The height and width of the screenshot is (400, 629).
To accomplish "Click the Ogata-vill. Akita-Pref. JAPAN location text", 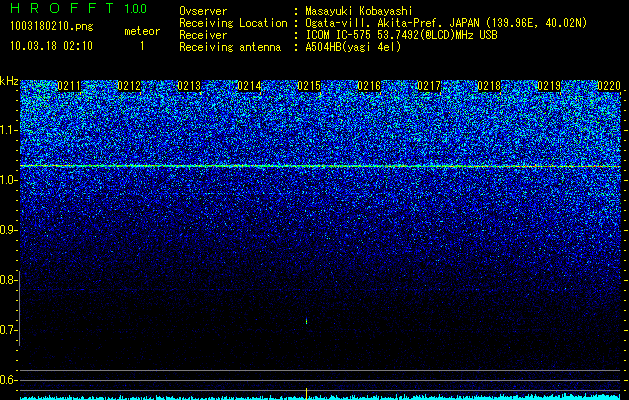I will pyautogui.click(x=446, y=23).
